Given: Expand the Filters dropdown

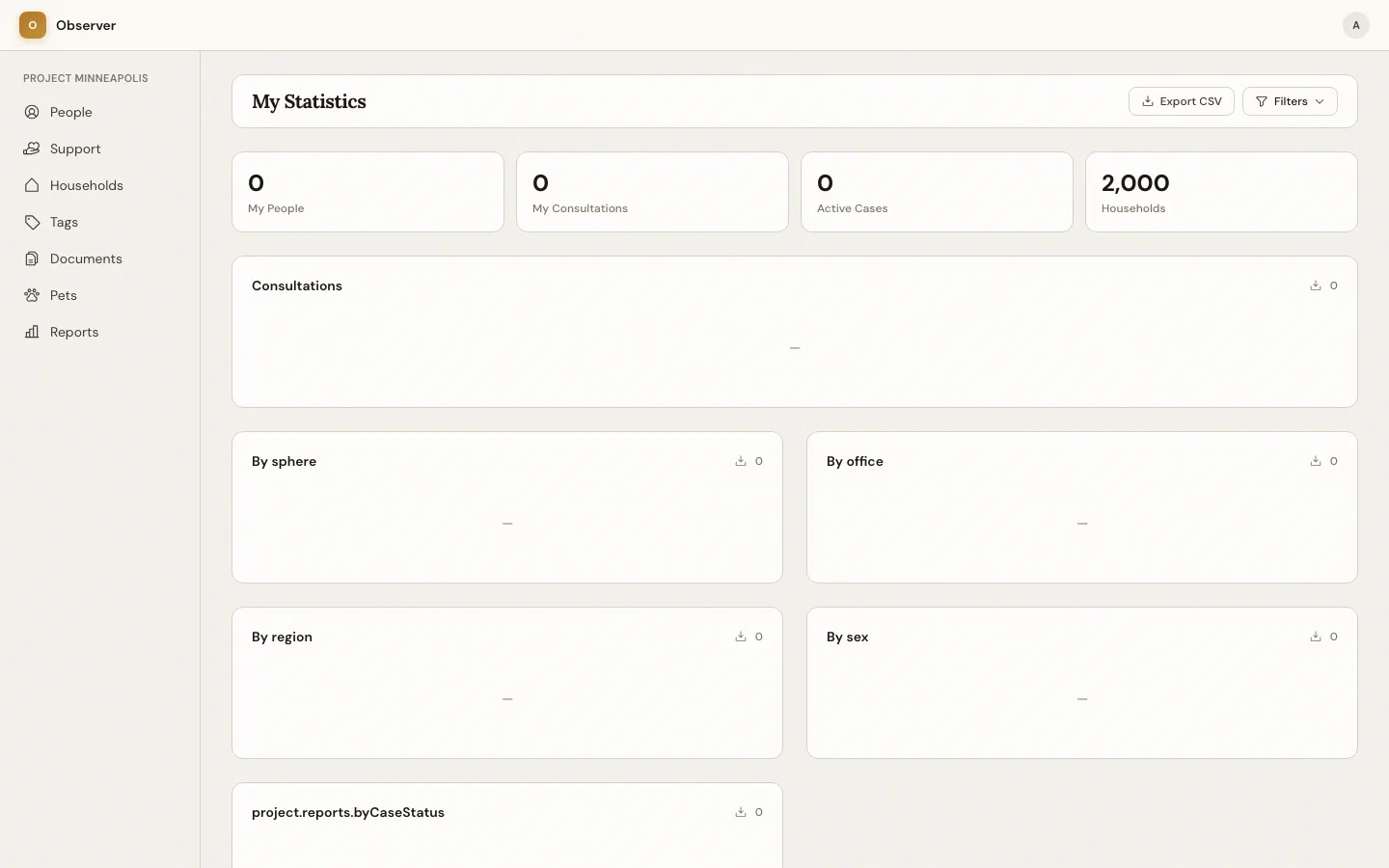Looking at the screenshot, I should pyautogui.click(x=1290, y=101).
